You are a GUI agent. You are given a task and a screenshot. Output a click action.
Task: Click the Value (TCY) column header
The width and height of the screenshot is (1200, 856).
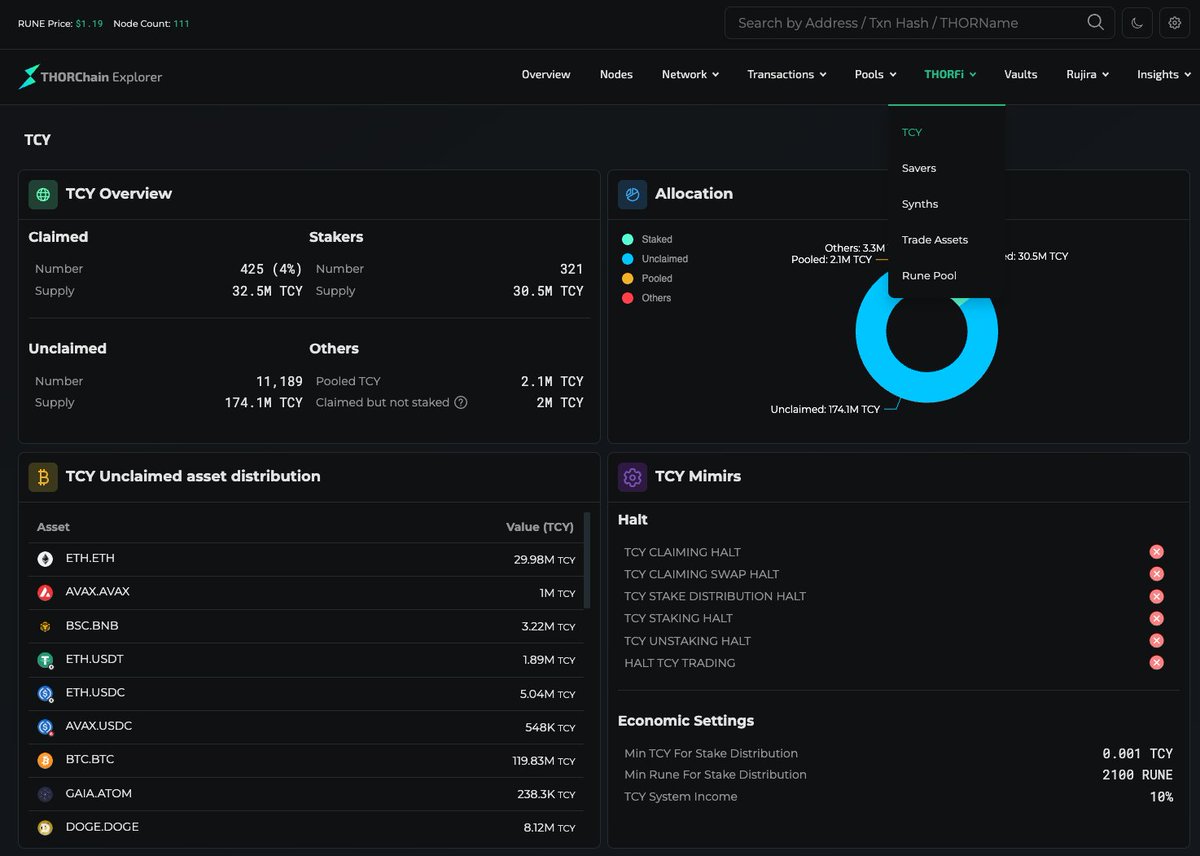[x=540, y=527]
